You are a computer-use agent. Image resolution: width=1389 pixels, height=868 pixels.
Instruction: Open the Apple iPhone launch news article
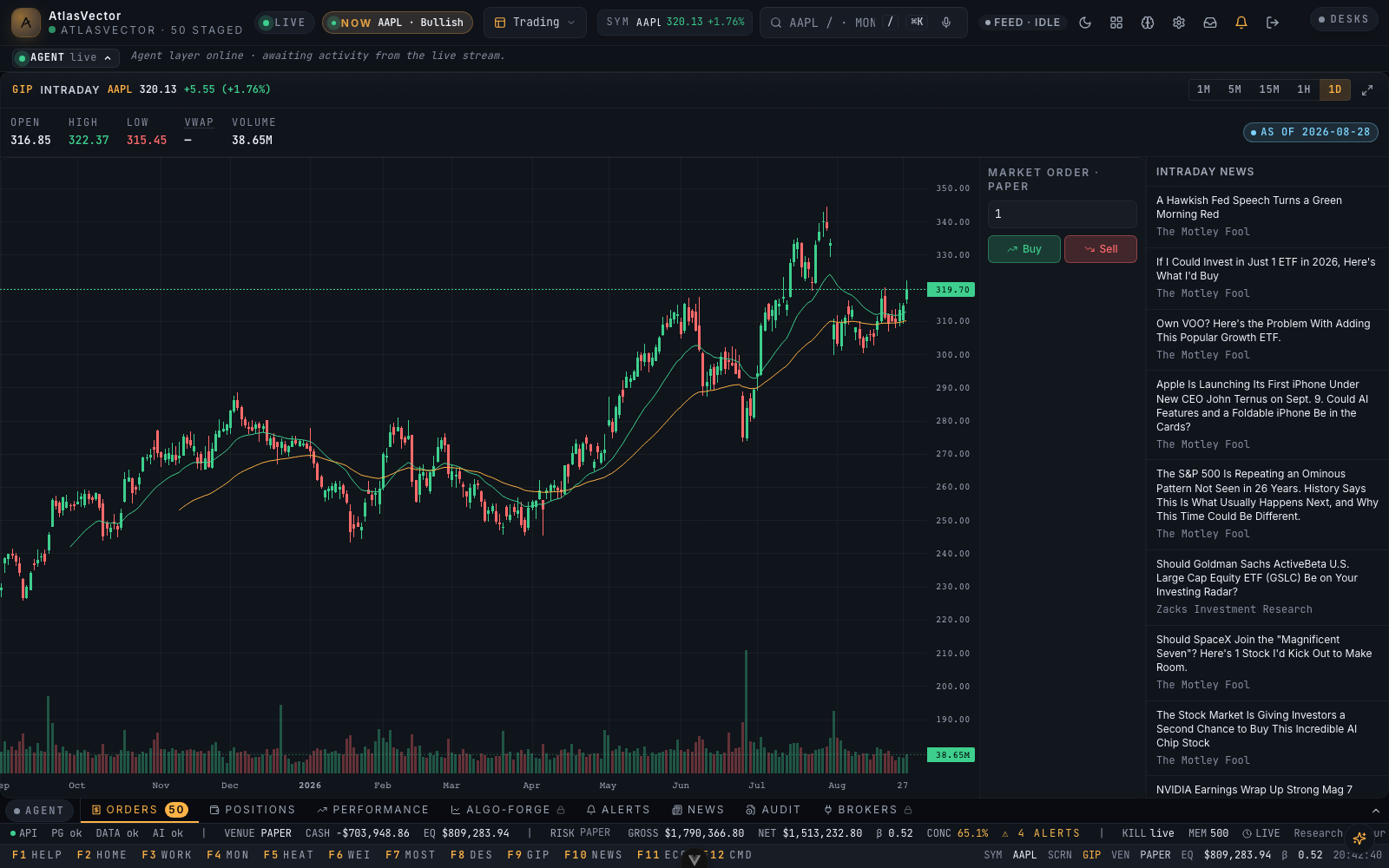1267,414
